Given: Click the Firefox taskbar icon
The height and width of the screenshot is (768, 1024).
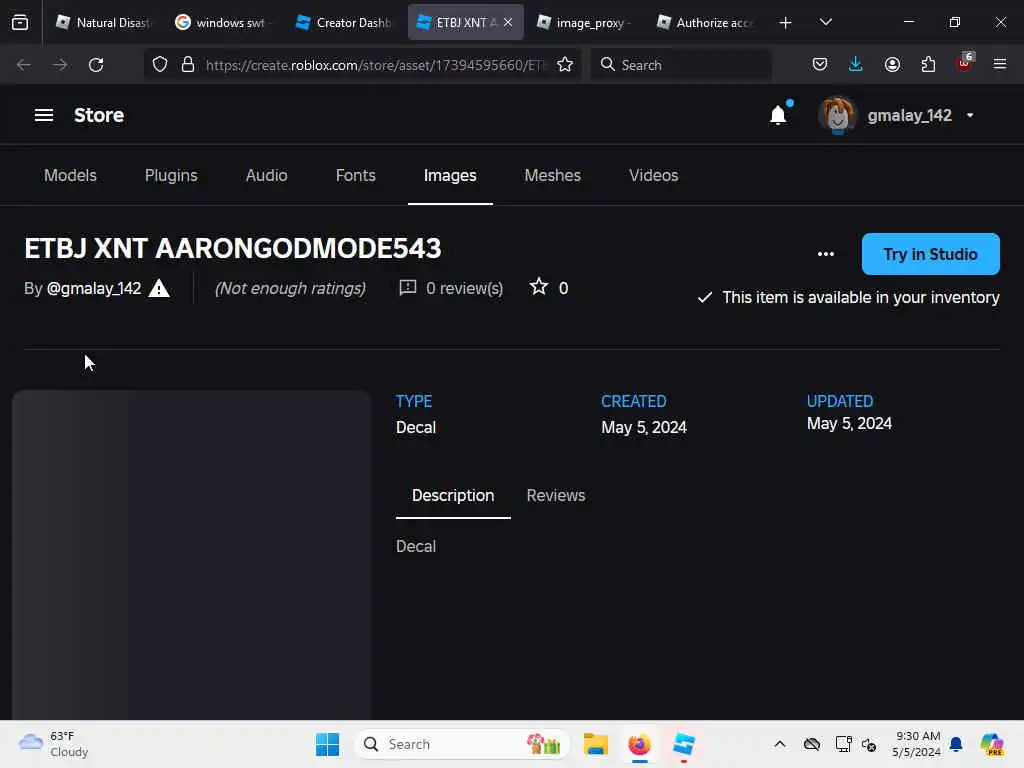Looking at the screenshot, I should point(639,744).
